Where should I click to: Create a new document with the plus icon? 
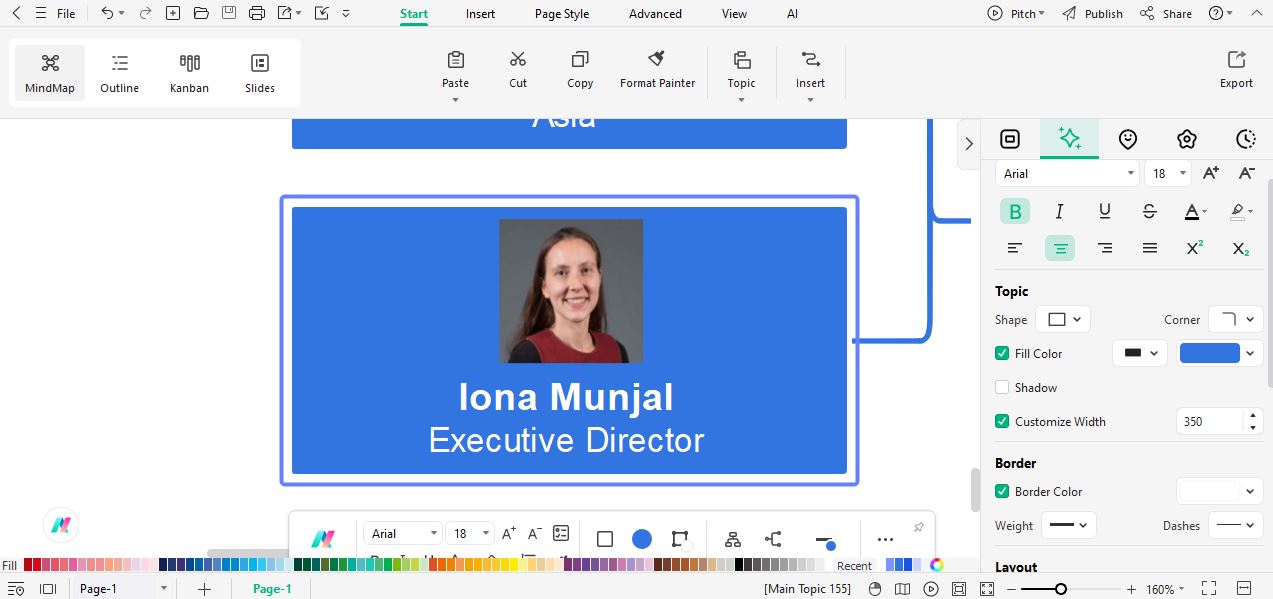pos(173,14)
